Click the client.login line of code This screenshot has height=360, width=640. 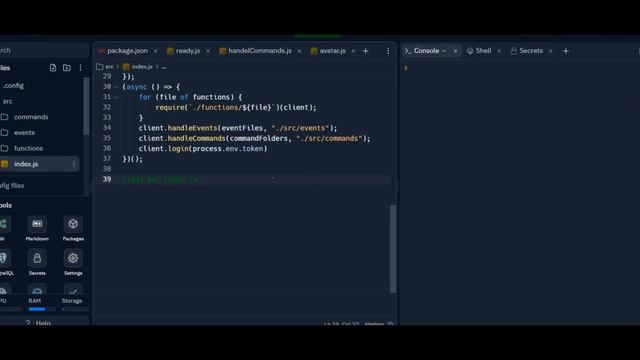coord(203,149)
